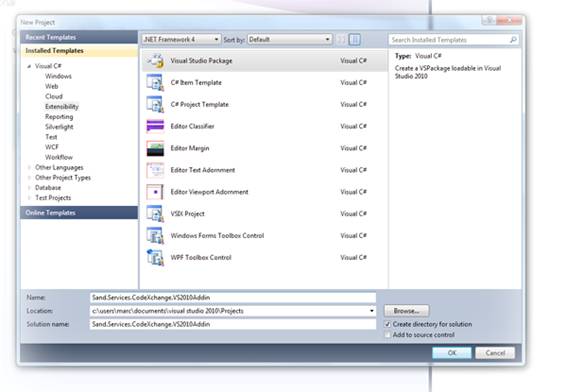
Task: Open the Recent Templates section
Action: click(x=79, y=37)
